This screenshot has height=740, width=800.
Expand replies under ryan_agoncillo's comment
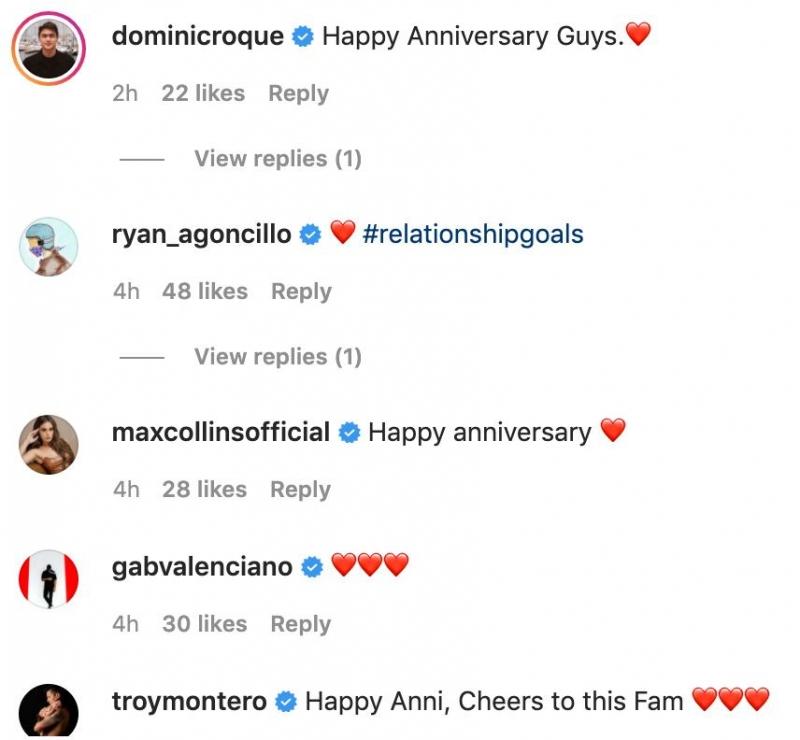277,357
